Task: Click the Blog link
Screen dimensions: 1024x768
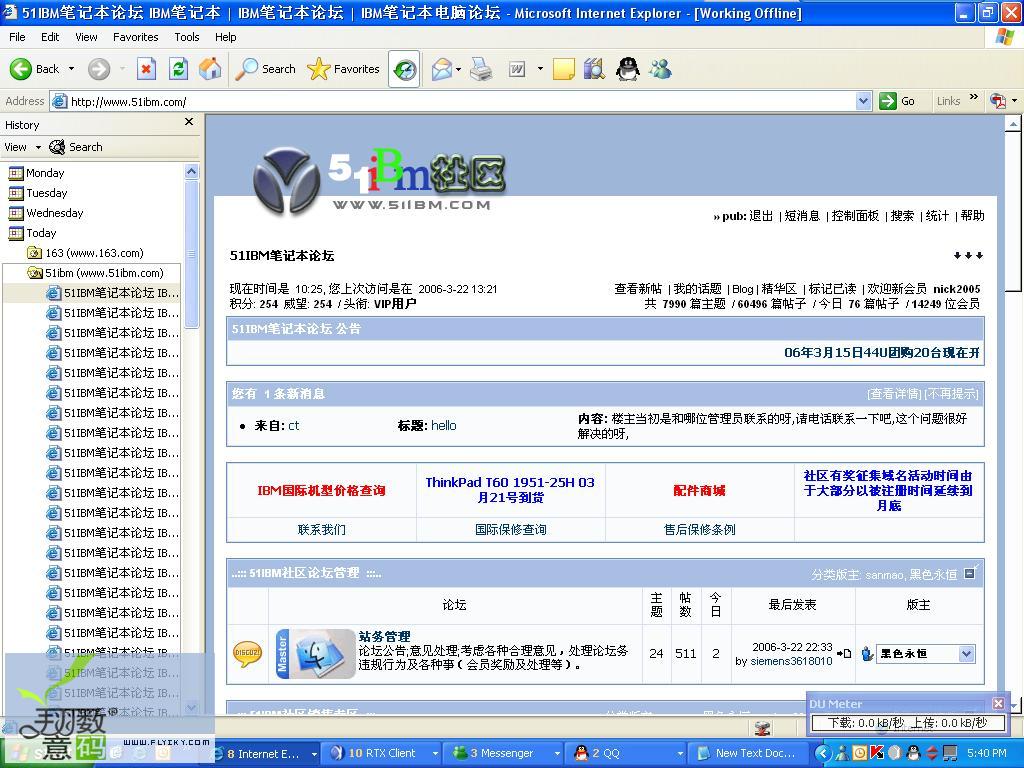Action: (743, 289)
